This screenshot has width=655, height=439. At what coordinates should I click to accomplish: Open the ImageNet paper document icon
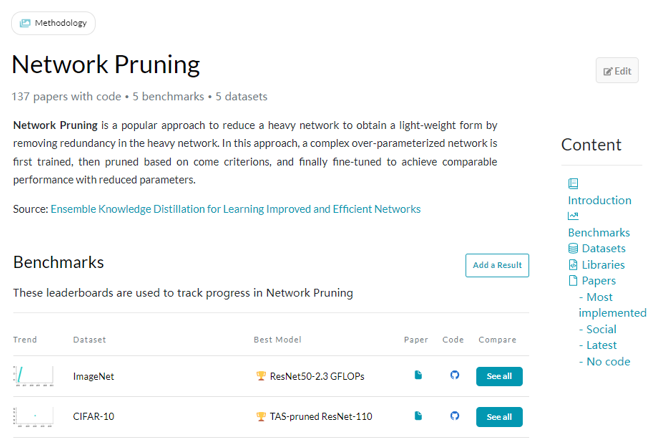[x=418, y=376]
